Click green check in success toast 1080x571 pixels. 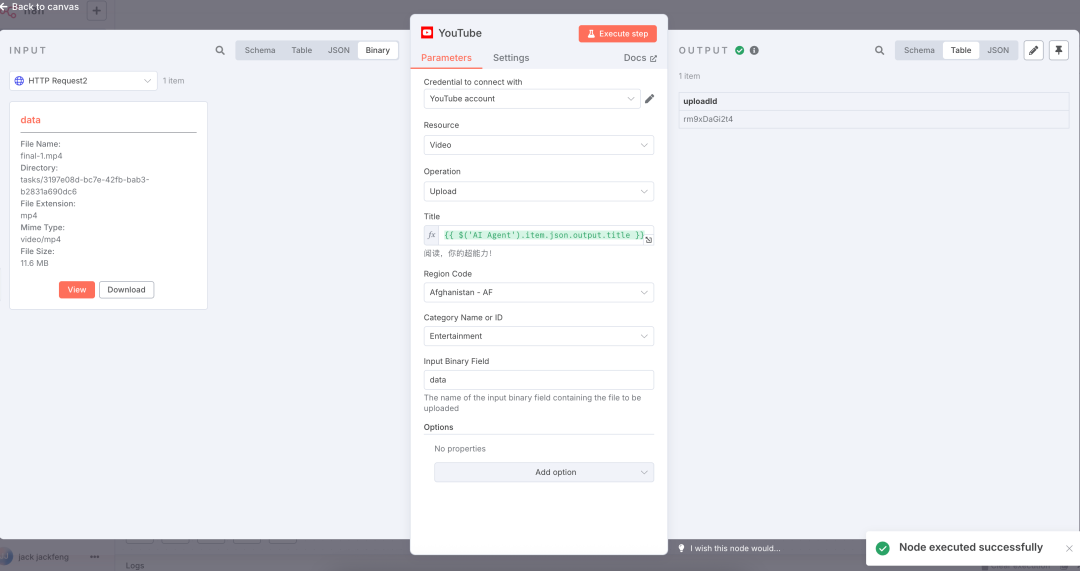tap(882, 548)
